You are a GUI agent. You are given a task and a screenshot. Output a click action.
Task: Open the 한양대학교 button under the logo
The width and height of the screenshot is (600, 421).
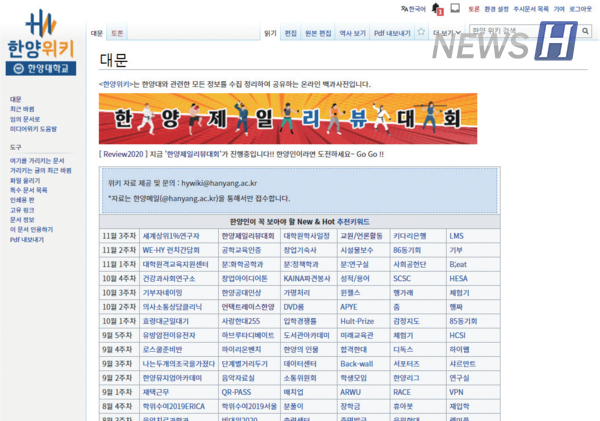[x=41, y=69]
